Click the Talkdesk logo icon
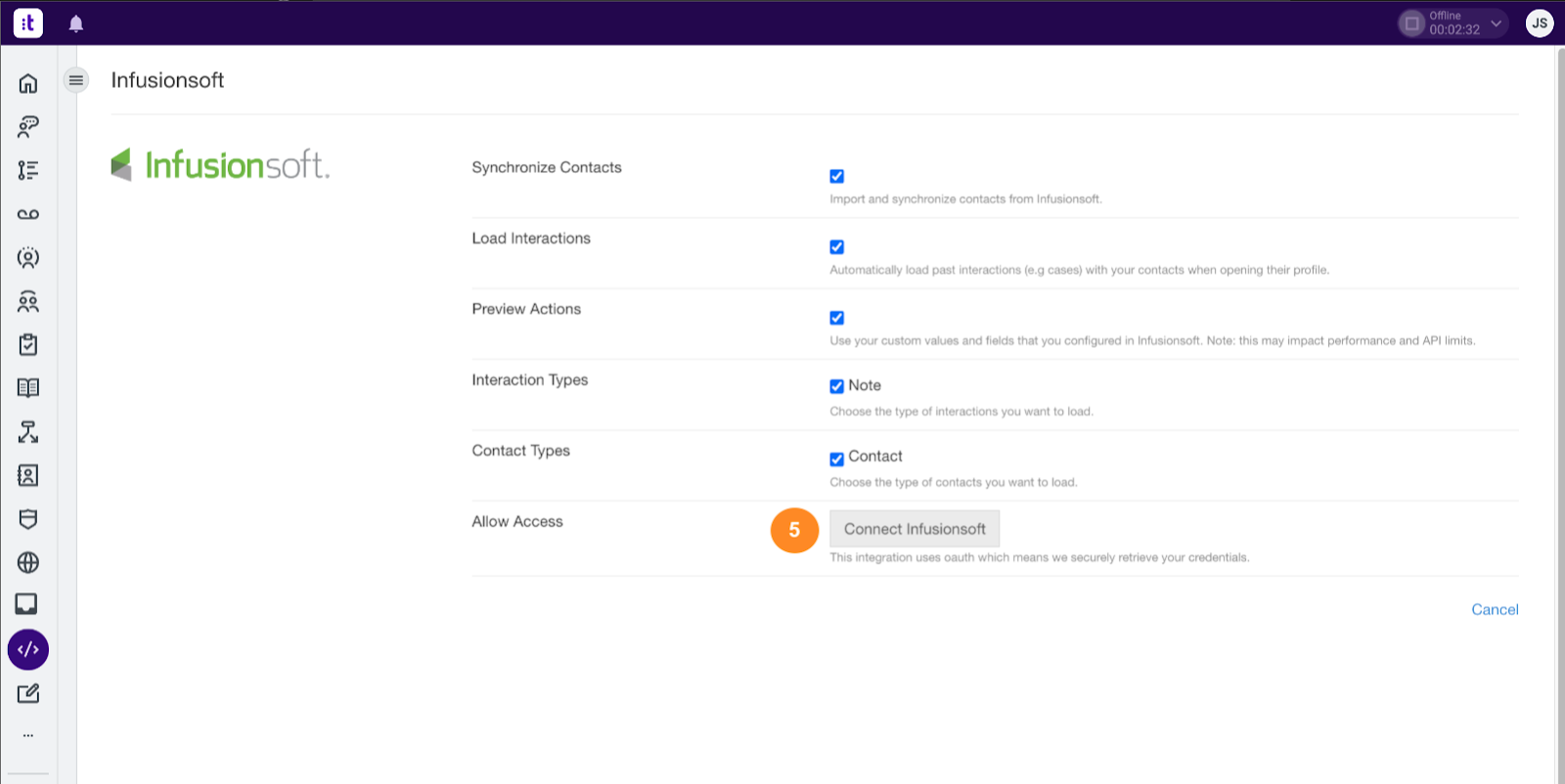Image resolution: width=1565 pixels, height=784 pixels. click(x=28, y=22)
